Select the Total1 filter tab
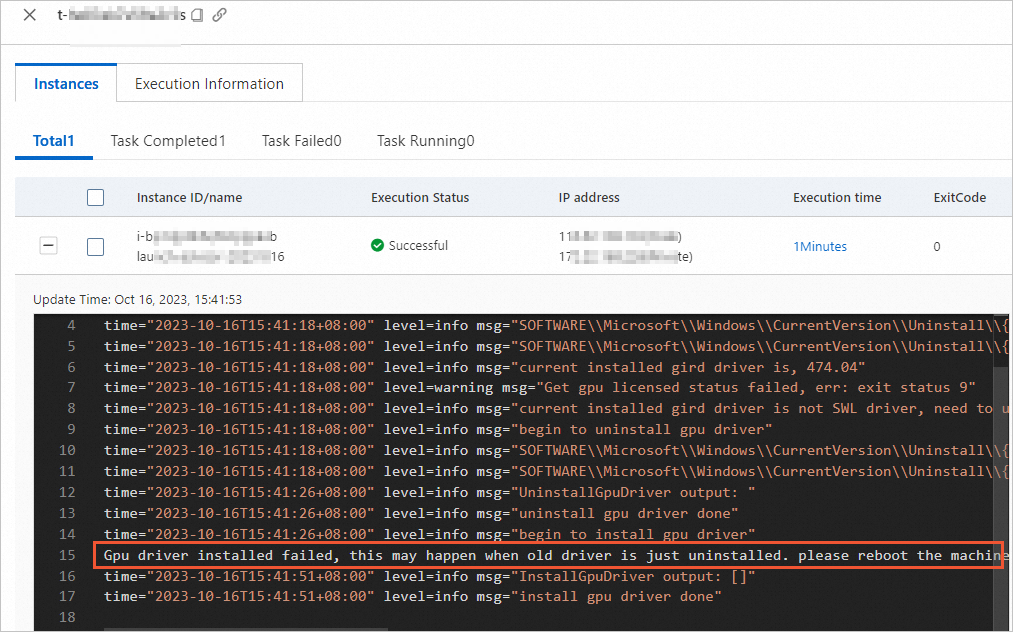1013x632 pixels. point(53,141)
